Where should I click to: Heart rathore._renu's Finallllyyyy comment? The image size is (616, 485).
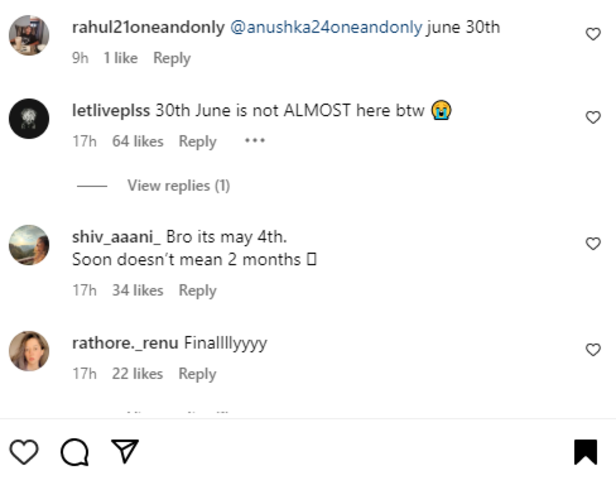[593, 350]
